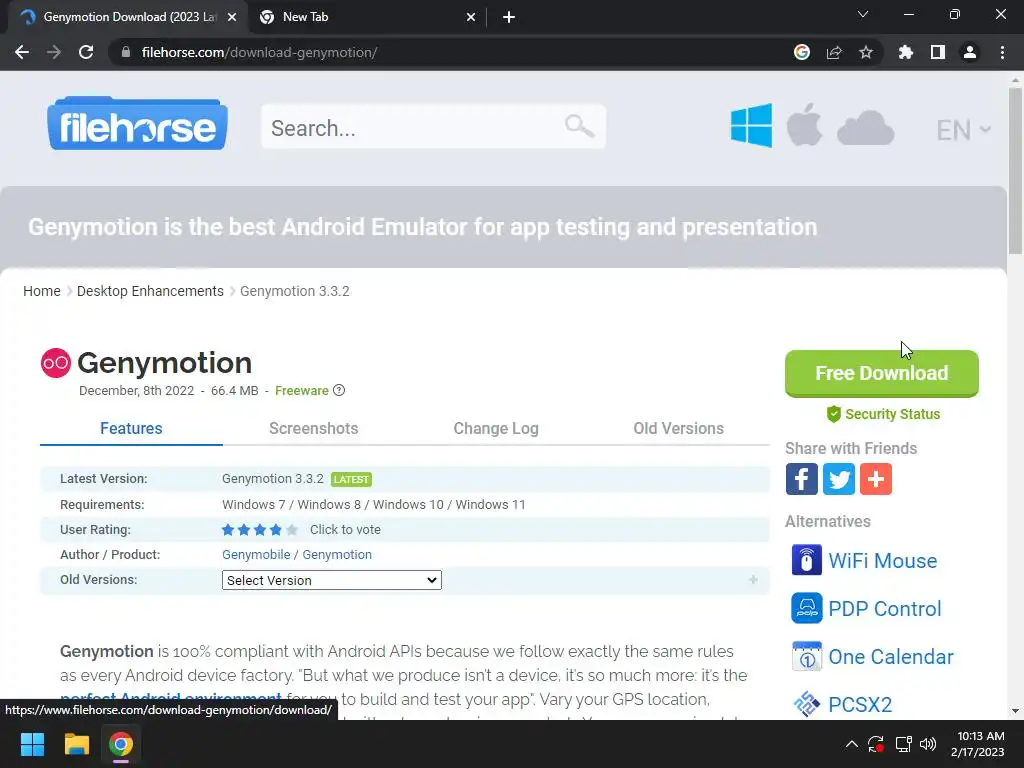1024x768 pixels.
Task: Share on Twitter
Action: pyautogui.click(x=839, y=479)
